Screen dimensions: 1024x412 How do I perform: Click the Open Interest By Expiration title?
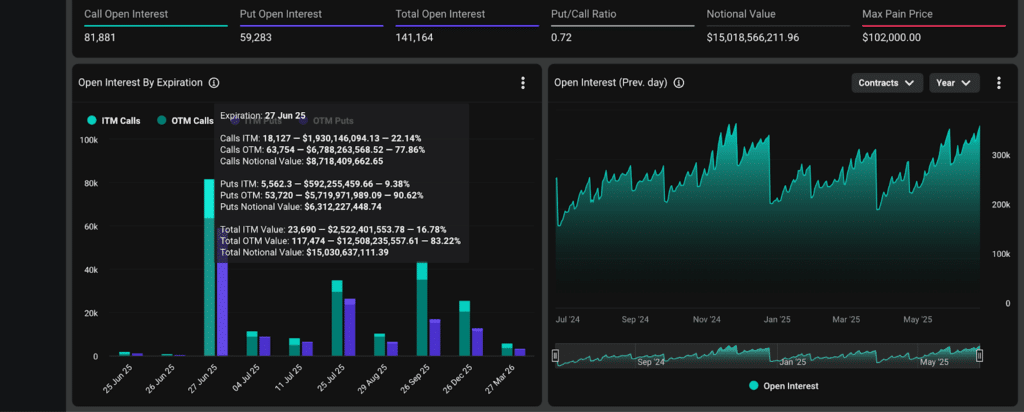tap(140, 83)
